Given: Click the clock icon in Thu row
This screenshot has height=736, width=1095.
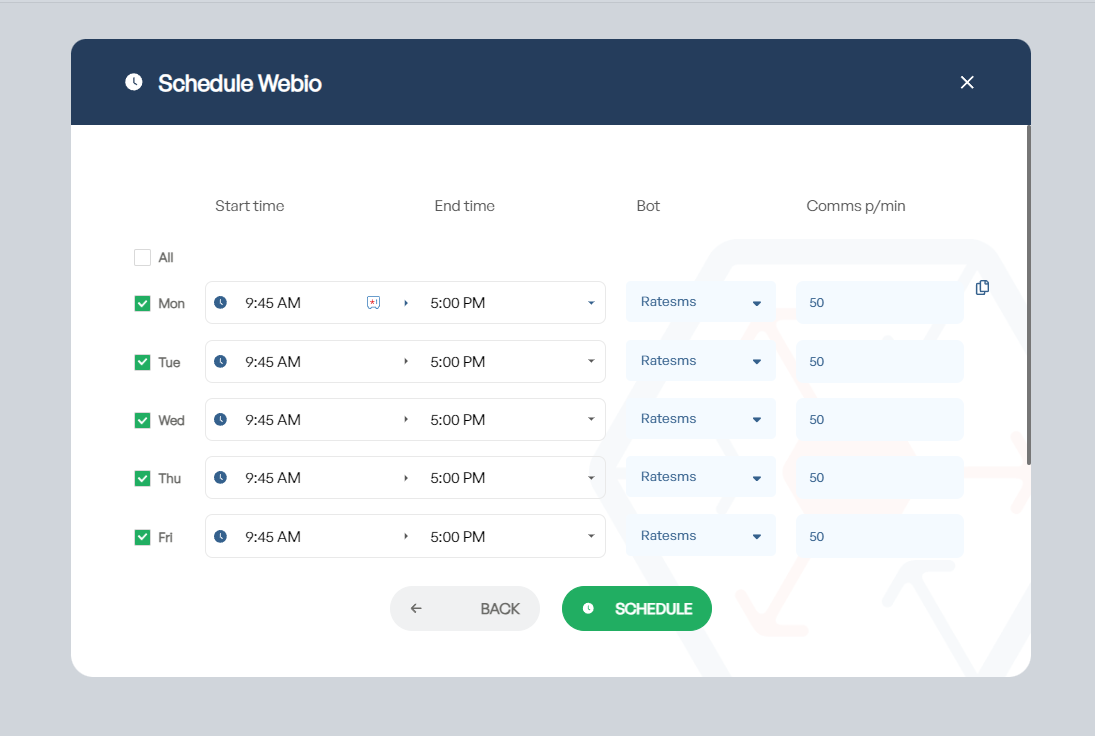Looking at the screenshot, I should [x=220, y=477].
